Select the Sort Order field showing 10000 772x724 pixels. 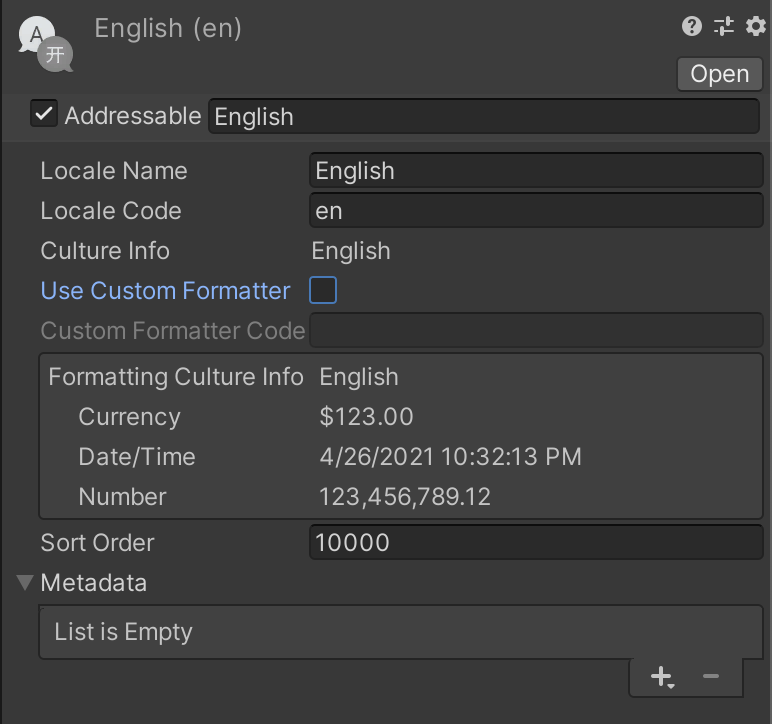[536, 543]
